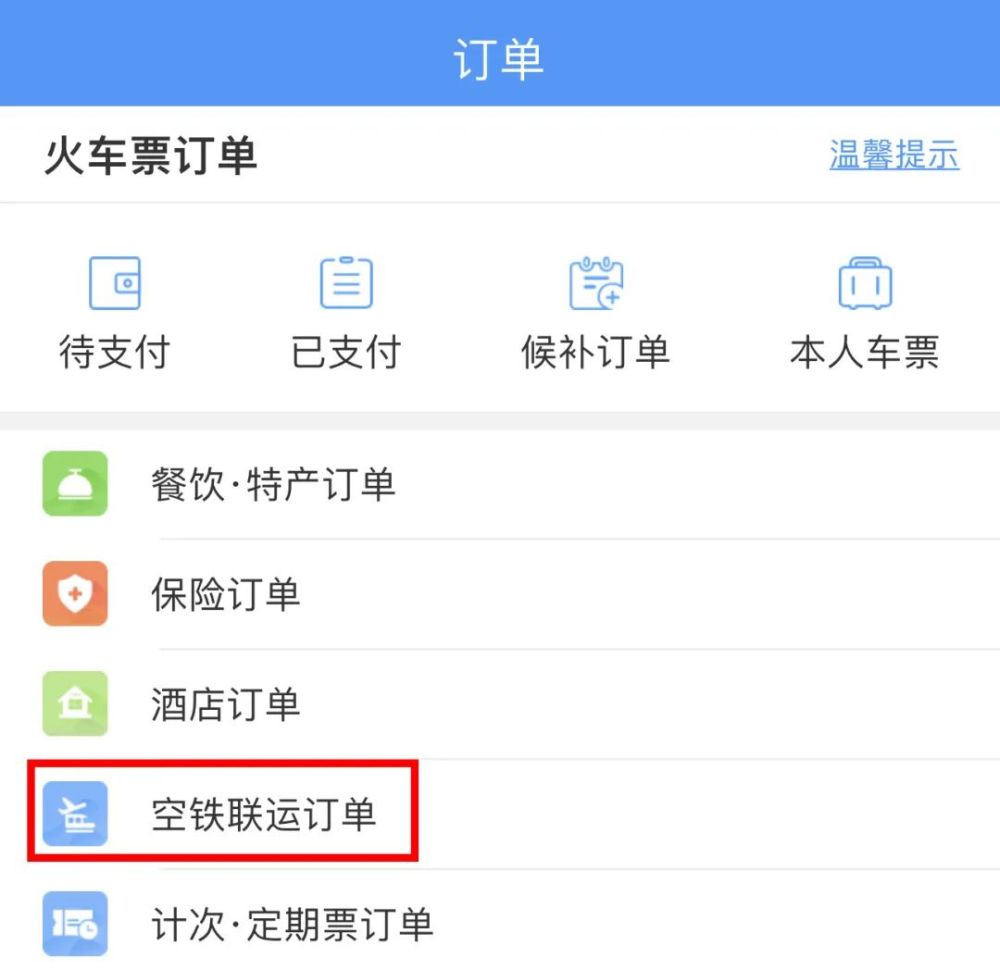The width and height of the screenshot is (1000, 970).
Task: Tap the green 酒店 house icon
Action: click(x=75, y=704)
